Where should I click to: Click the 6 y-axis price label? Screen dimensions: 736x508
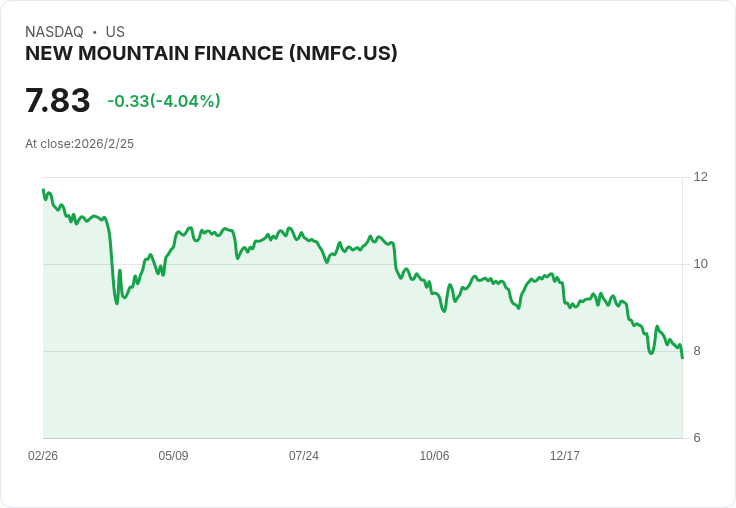pyautogui.click(x=697, y=438)
